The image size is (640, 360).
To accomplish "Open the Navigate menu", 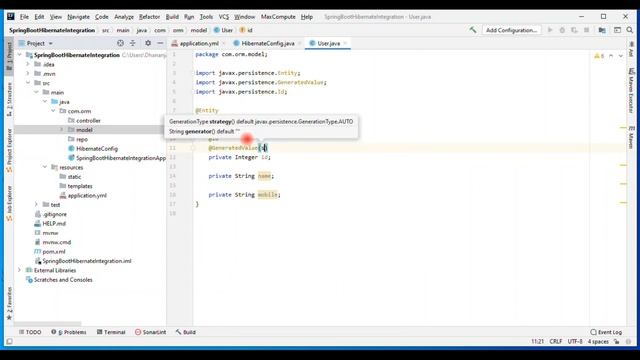I will 78,17.
